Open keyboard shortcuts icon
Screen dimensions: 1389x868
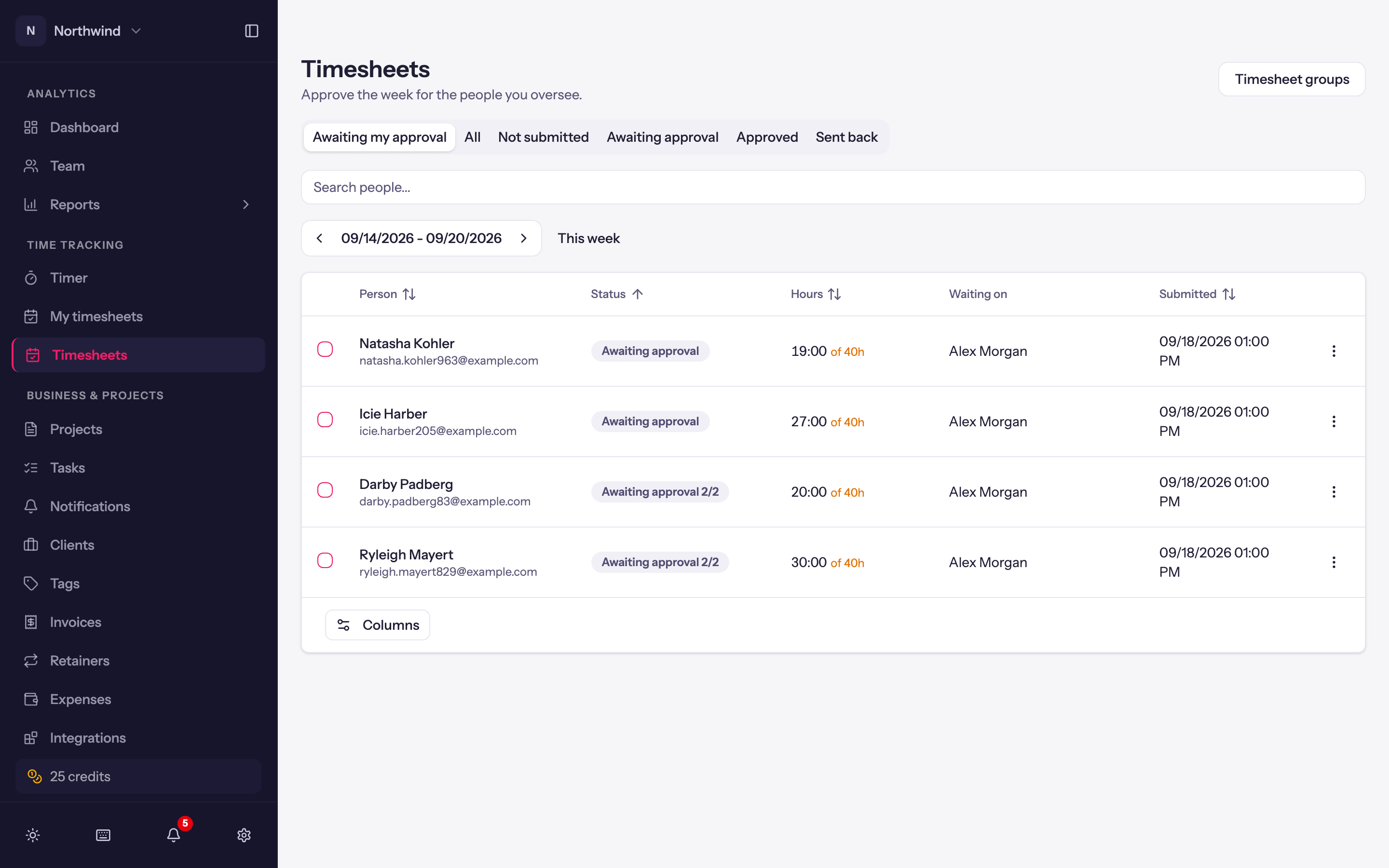103,835
